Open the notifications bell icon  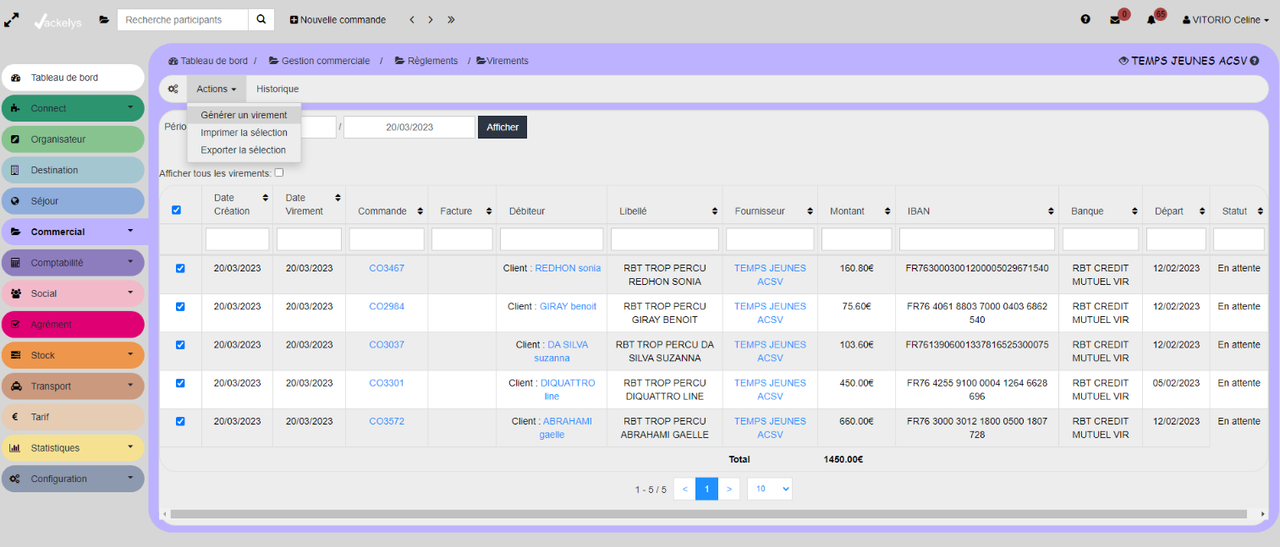1151,20
